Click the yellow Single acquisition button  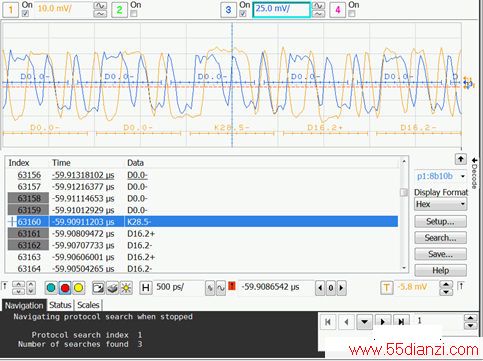pos(79,288)
